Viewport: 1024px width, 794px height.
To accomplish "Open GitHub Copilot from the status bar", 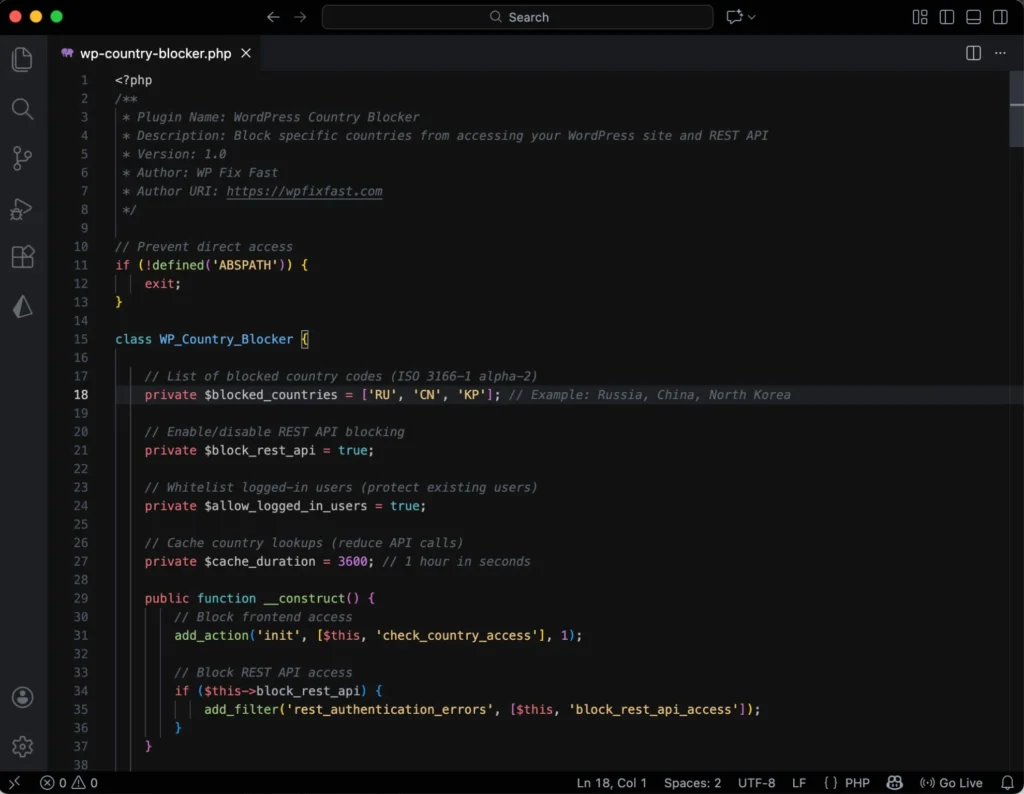I will coord(893,783).
